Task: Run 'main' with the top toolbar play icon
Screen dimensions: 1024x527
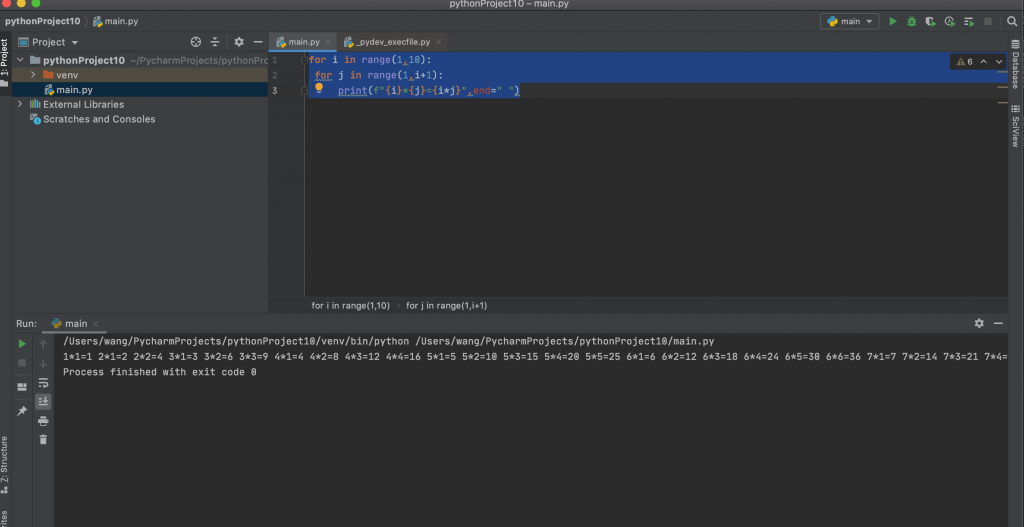Action: [x=893, y=22]
